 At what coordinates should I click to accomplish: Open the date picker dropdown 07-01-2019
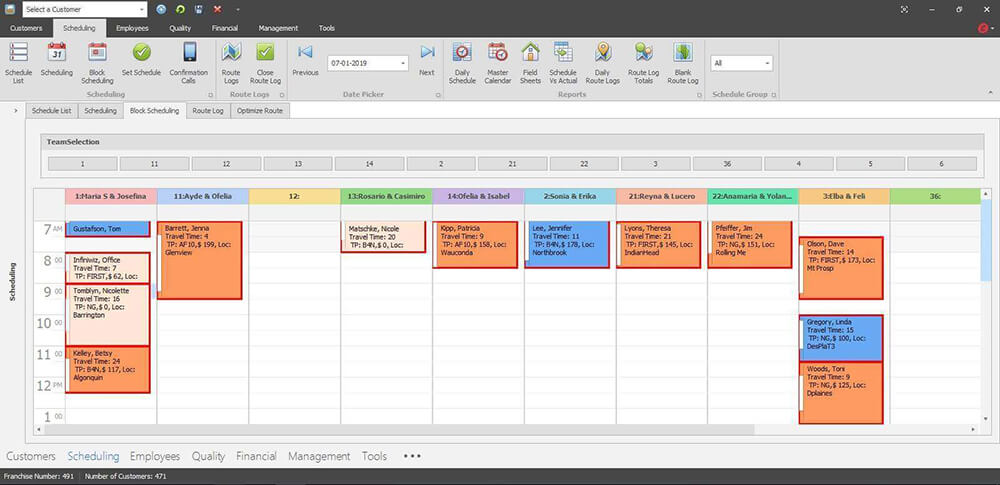[403, 63]
